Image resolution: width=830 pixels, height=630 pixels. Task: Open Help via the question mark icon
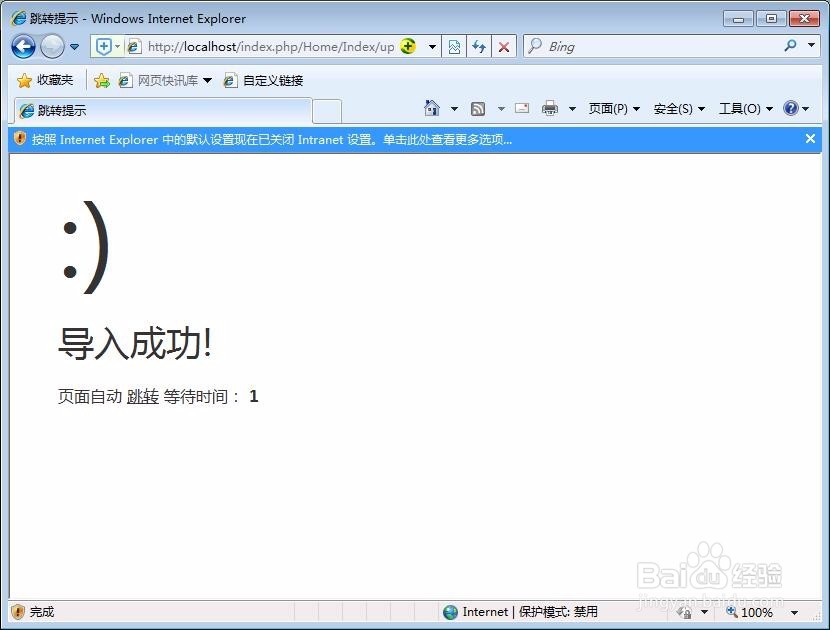point(789,108)
